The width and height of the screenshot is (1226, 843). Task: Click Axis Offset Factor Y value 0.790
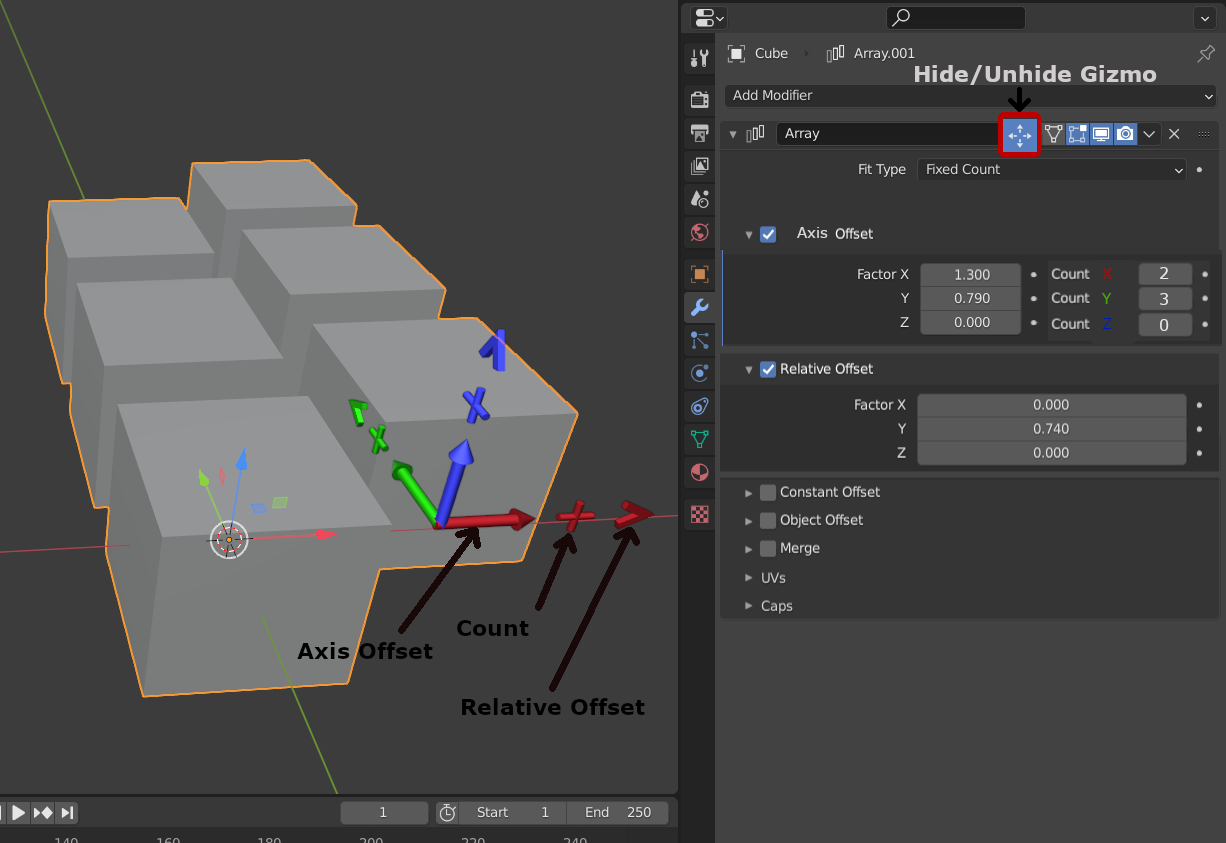pos(970,298)
